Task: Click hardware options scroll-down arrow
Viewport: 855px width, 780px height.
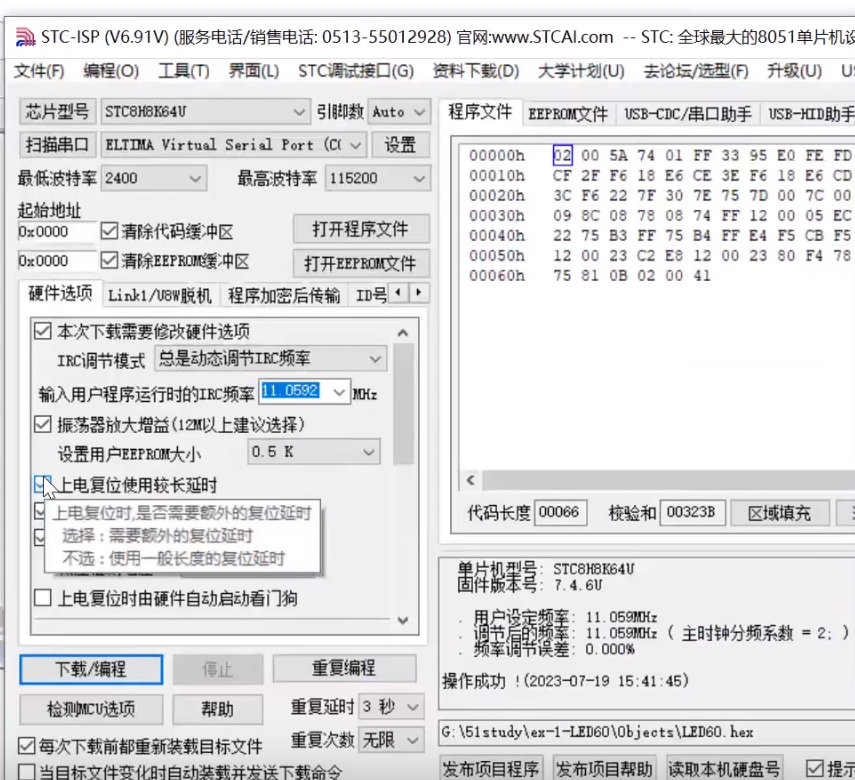Action: (x=403, y=620)
